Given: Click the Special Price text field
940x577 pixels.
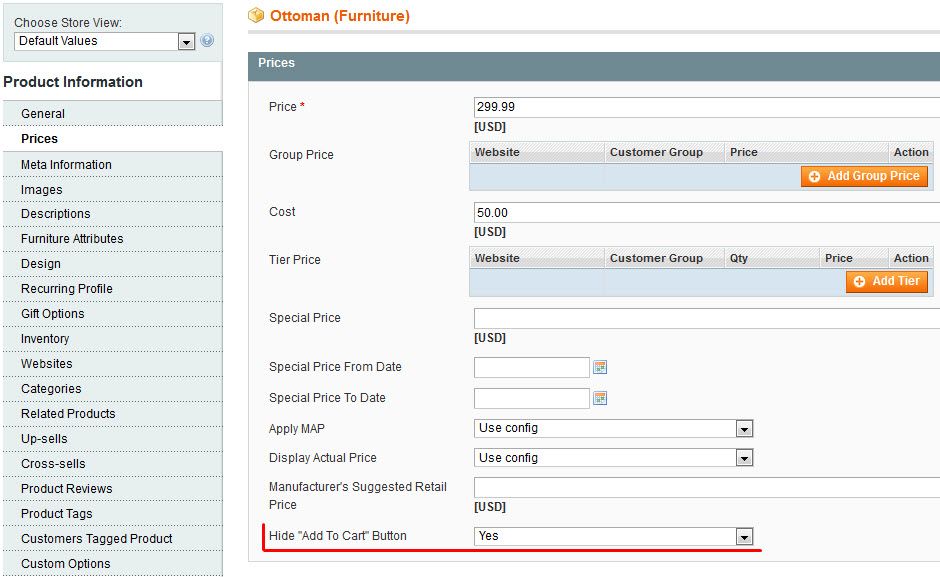Looking at the screenshot, I should 705,319.
